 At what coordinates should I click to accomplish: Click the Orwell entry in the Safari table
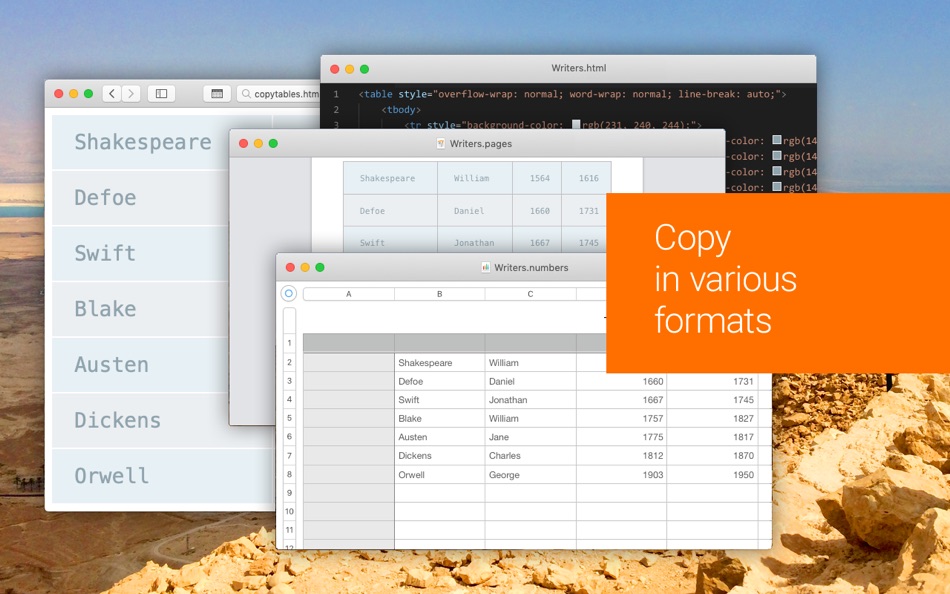[112, 476]
